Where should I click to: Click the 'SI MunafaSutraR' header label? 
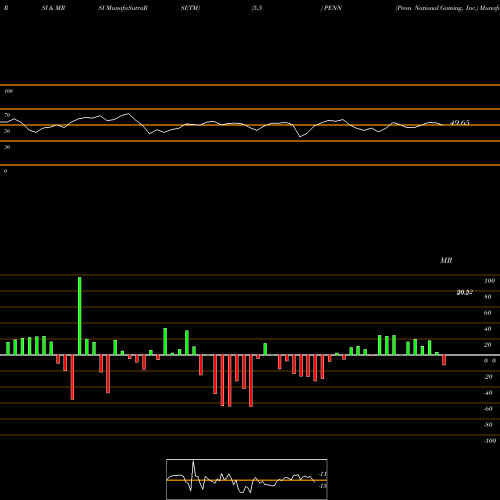click(x=123, y=8)
